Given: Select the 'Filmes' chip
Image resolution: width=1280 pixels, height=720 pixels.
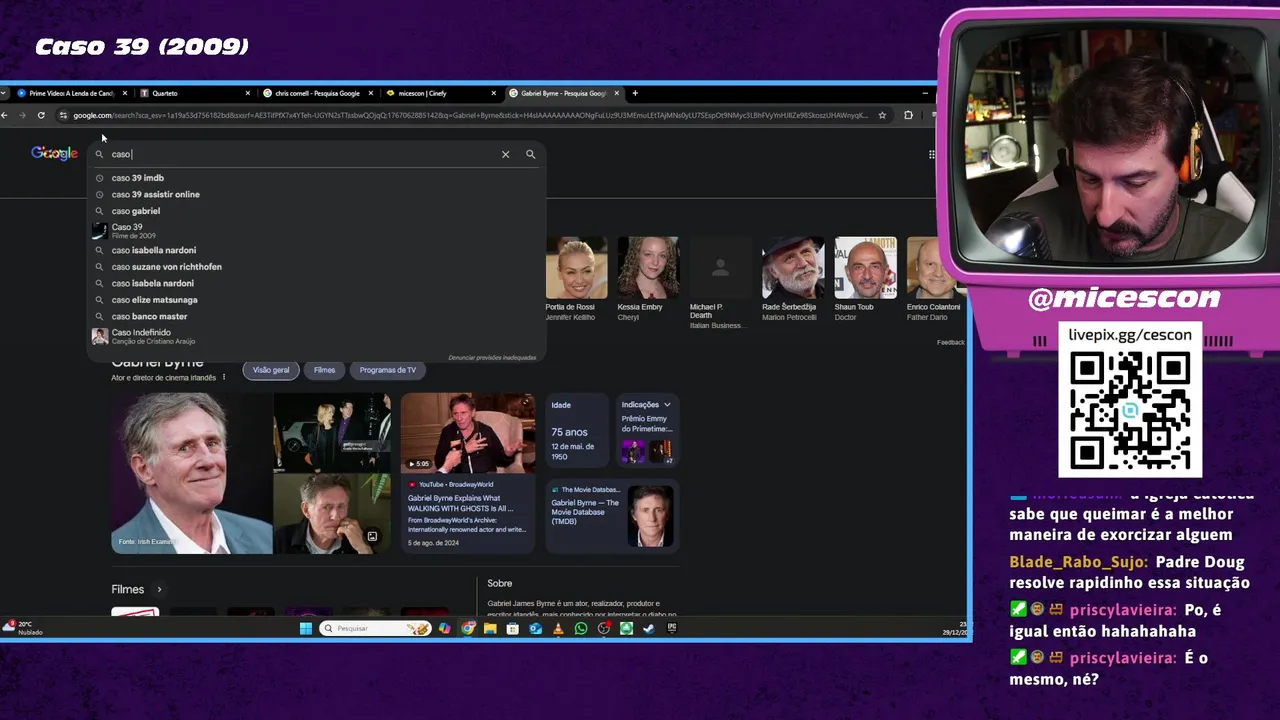Looking at the screenshot, I should (324, 370).
